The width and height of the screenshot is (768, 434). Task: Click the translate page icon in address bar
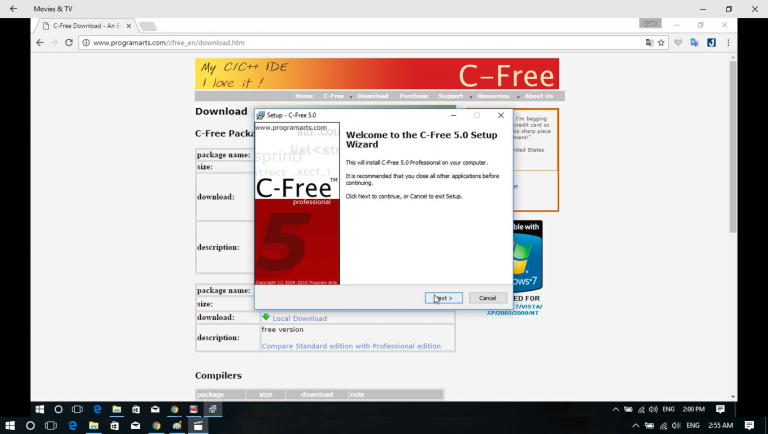click(x=649, y=43)
